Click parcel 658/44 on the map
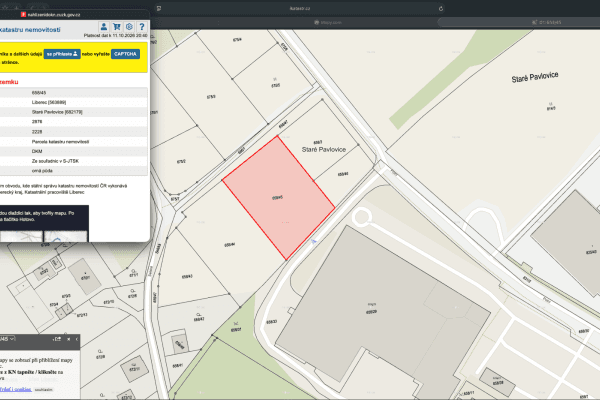 (230, 244)
